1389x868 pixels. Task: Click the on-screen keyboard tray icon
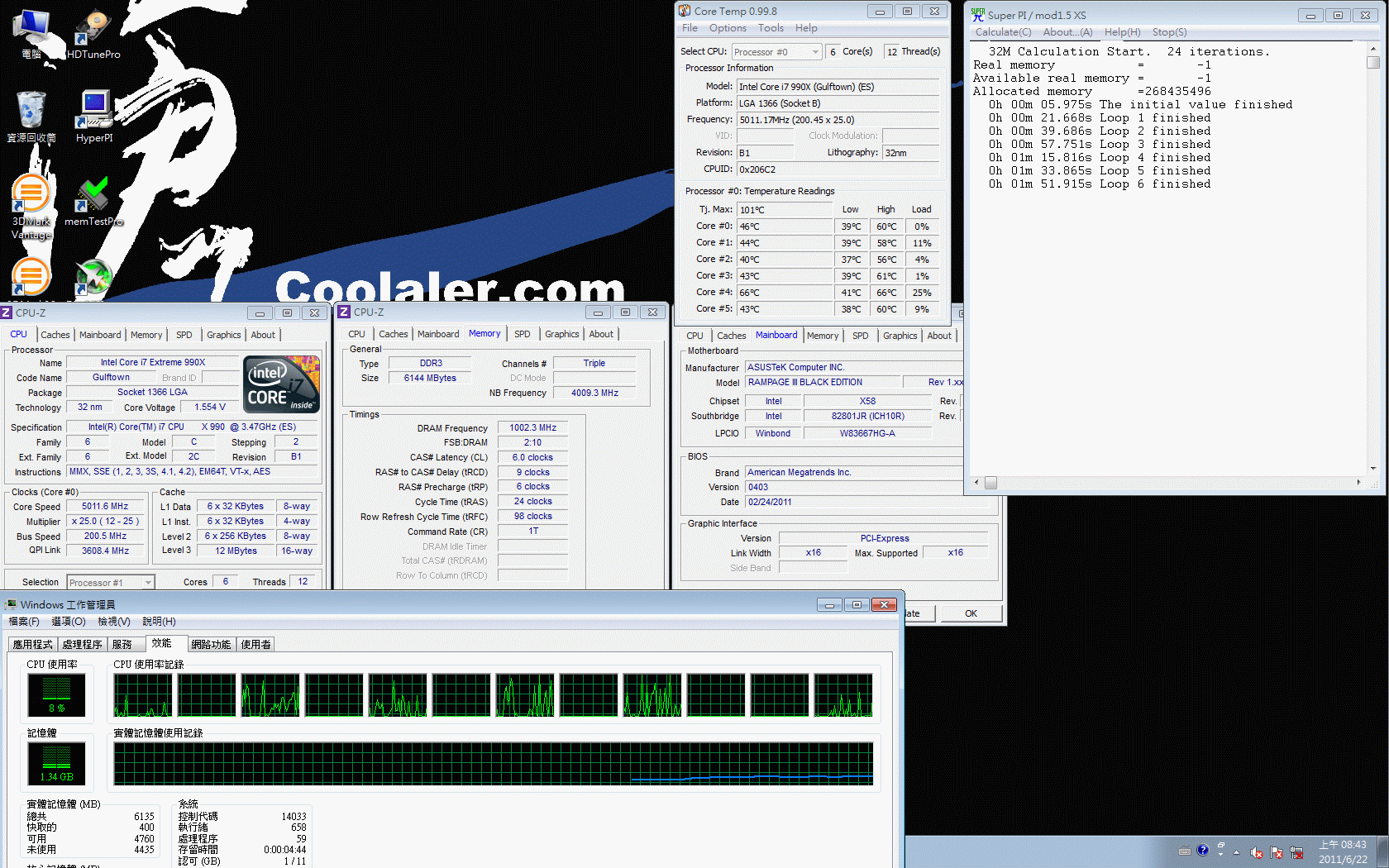coord(1185,851)
